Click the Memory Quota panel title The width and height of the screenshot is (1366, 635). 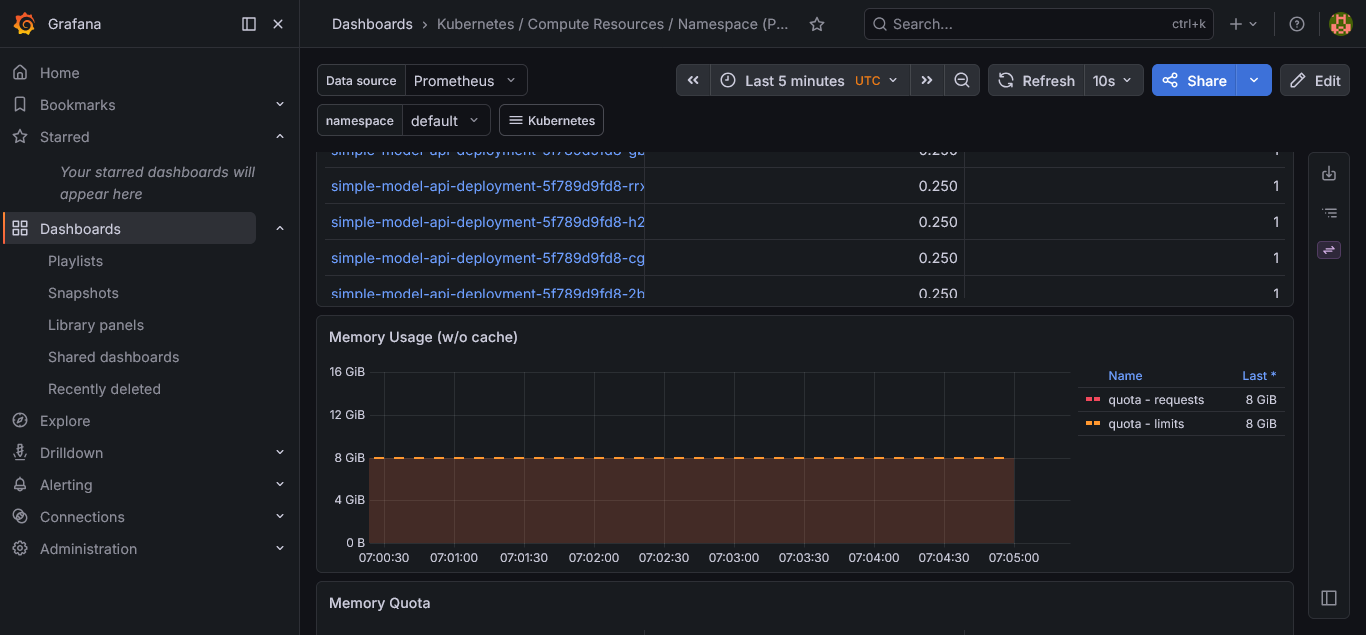tap(380, 603)
